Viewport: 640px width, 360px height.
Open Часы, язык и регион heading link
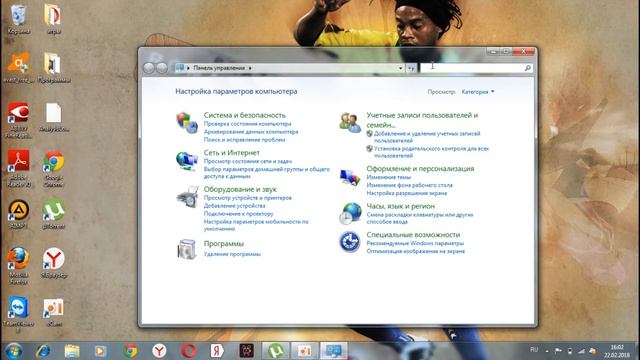(400, 206)
